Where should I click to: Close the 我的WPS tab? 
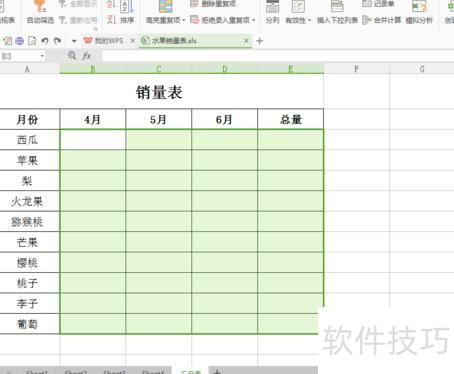tap(132, 41)
